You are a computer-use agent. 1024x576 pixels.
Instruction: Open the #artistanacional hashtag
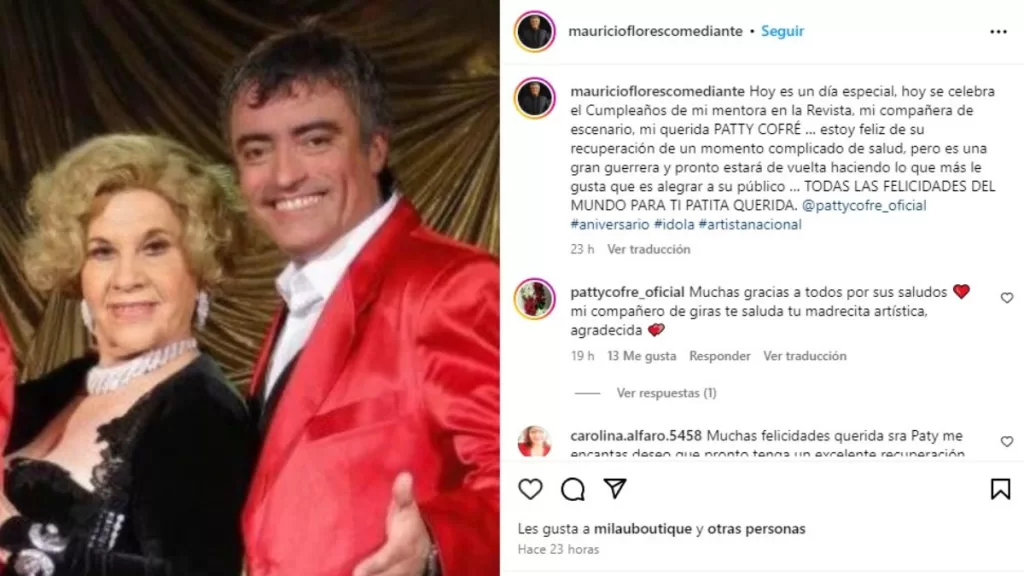750,225
